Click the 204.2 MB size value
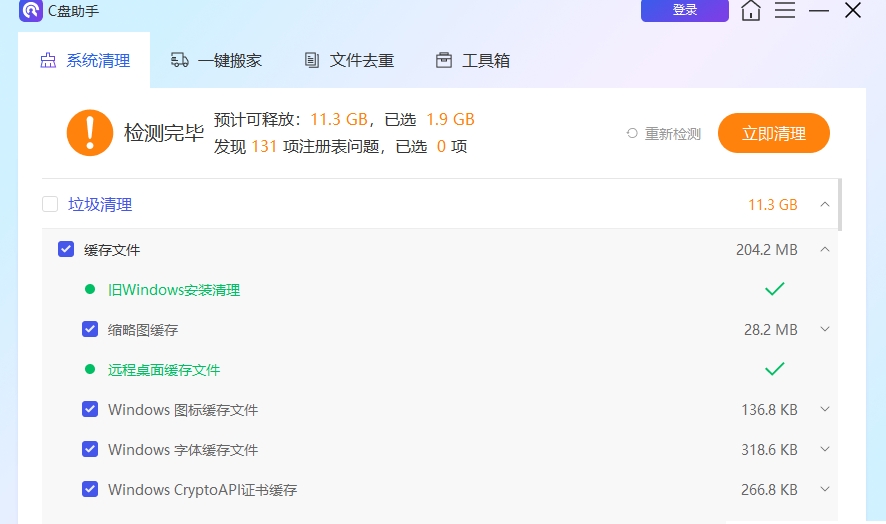The height and width of the screenshot is (524, 886). point(767,250)
